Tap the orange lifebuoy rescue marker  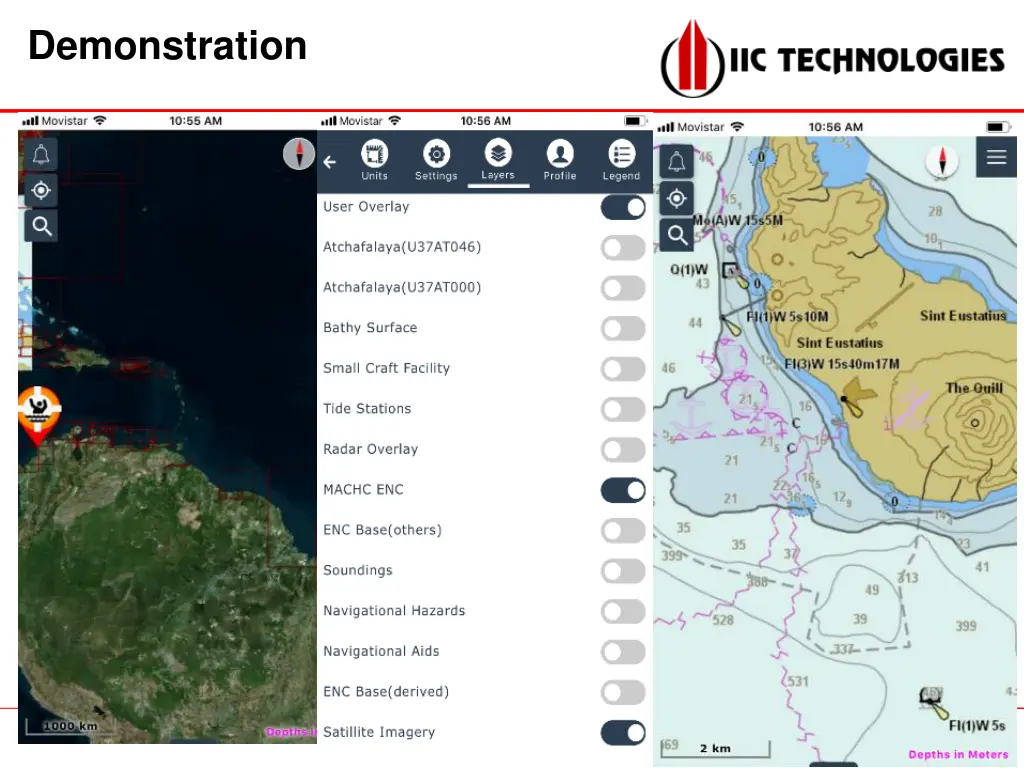(x=40, y=411)
